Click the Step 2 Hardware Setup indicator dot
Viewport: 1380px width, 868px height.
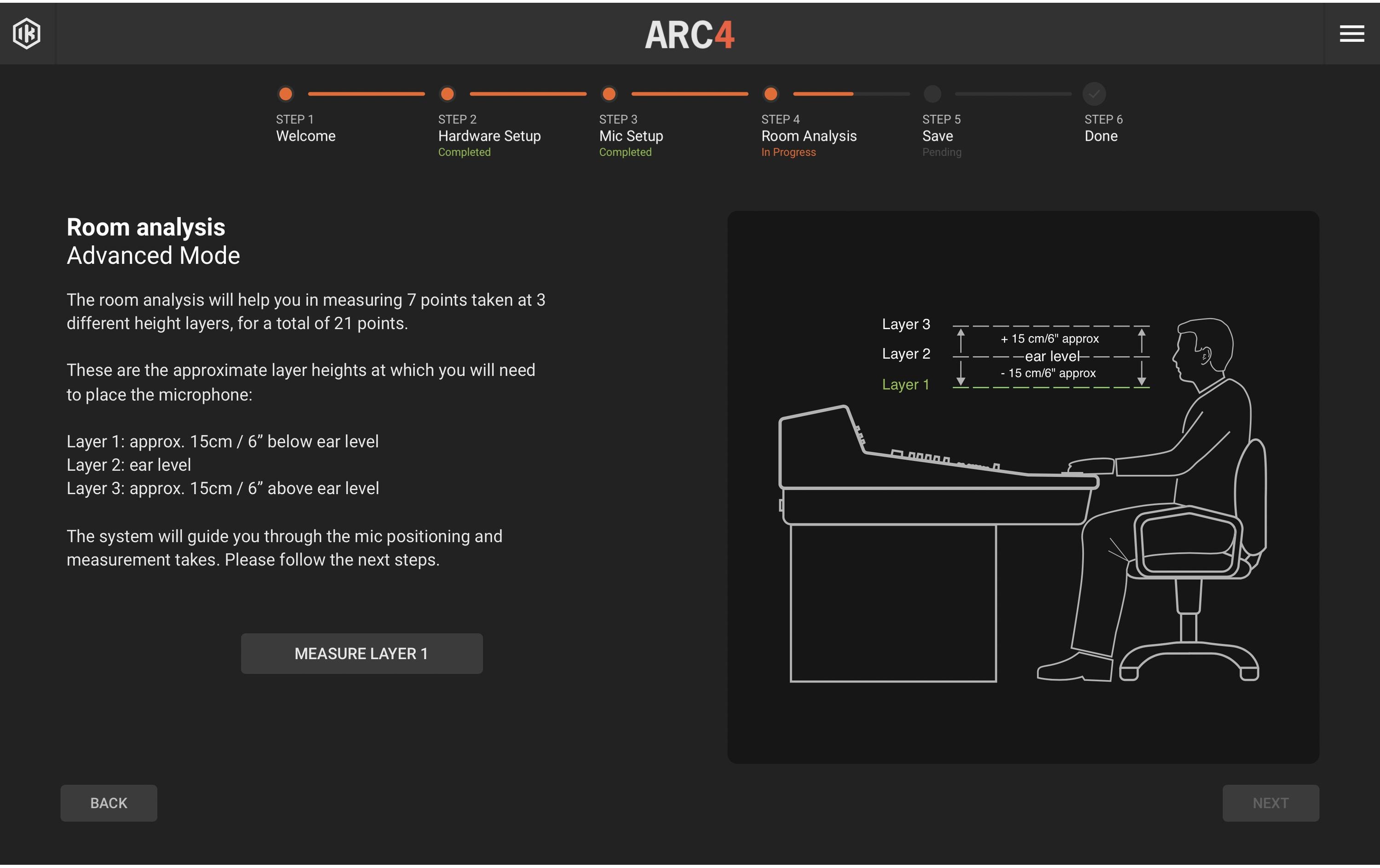[x=447, y=94]
